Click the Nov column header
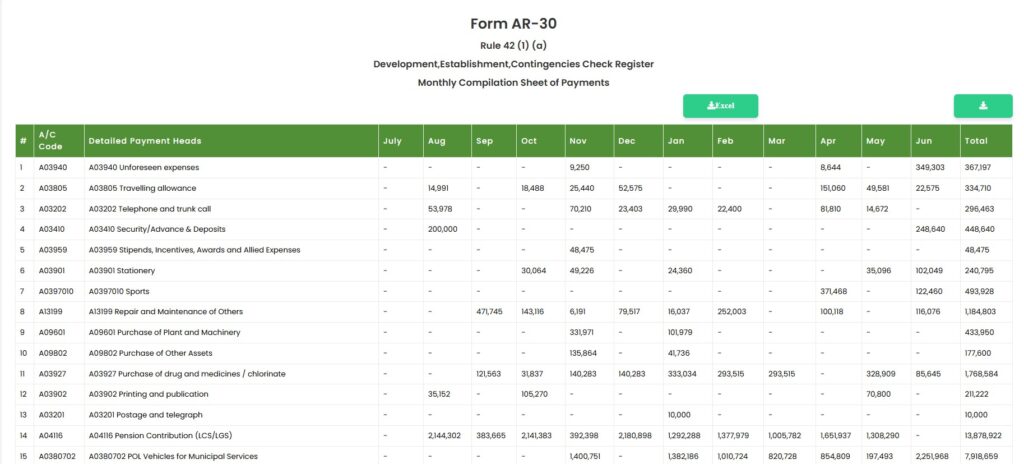This screenshot has height=464, width=1024. 589,141
